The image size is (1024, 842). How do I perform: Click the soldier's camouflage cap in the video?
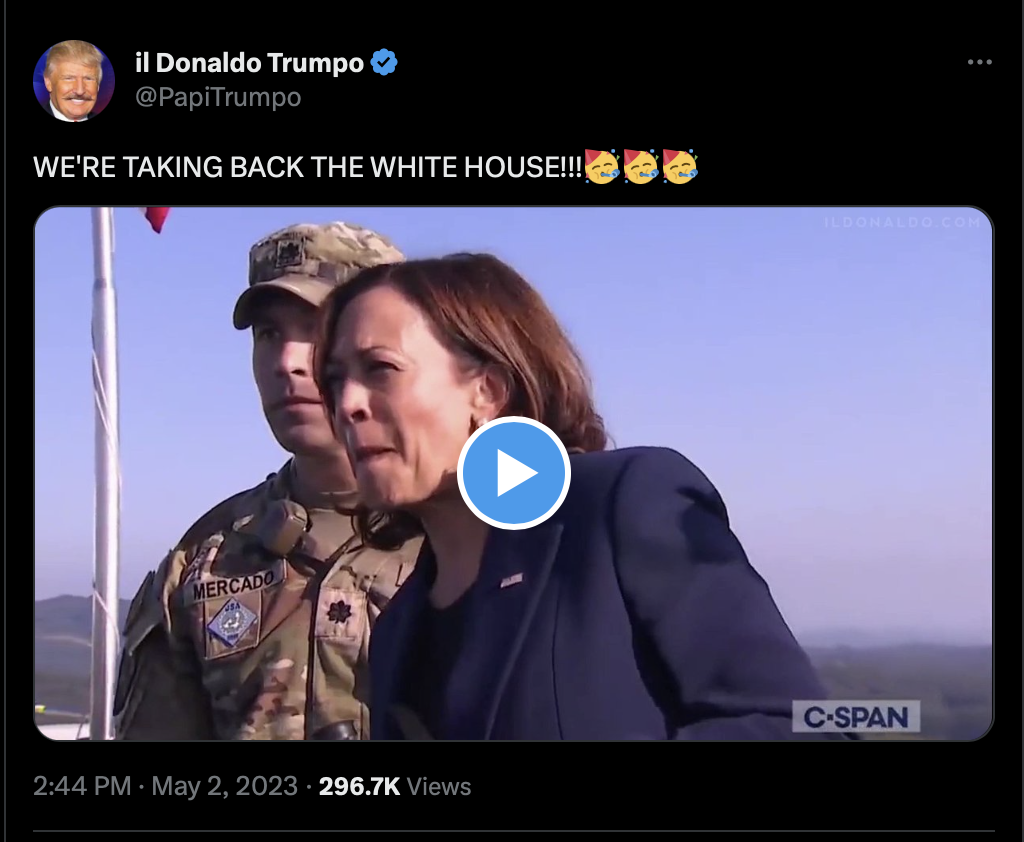317,271
